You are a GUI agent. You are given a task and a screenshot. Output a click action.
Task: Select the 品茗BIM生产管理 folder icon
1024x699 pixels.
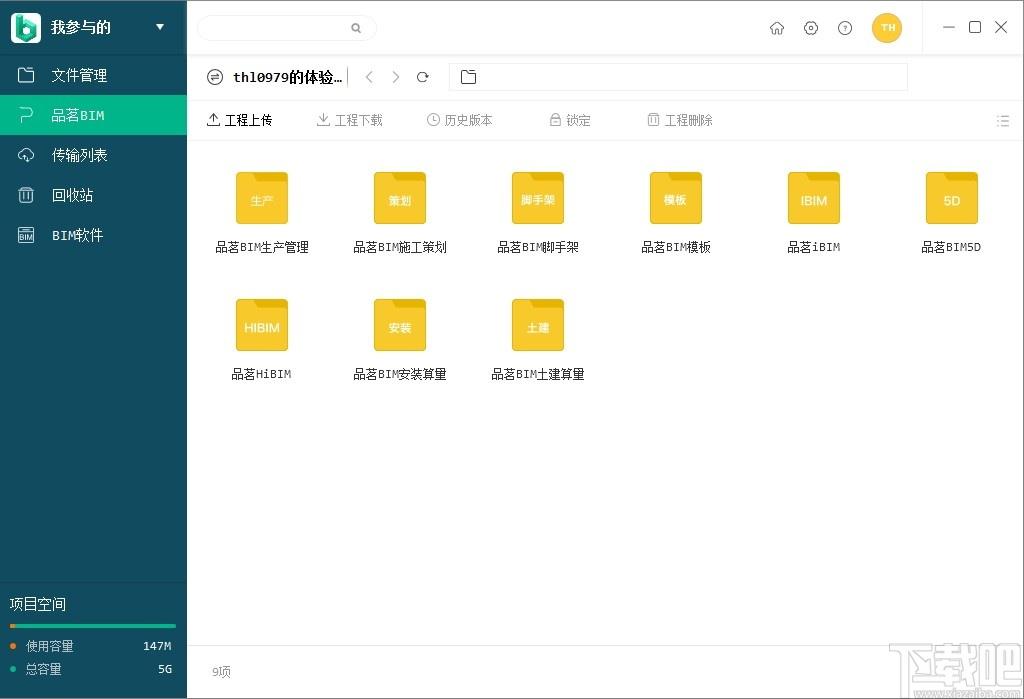tap(262, 198)
